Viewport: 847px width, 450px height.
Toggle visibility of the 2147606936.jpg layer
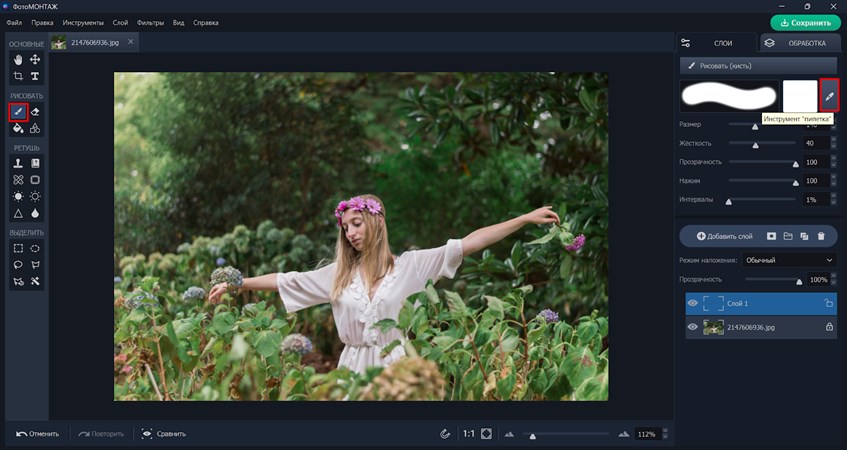coord(693,327)
